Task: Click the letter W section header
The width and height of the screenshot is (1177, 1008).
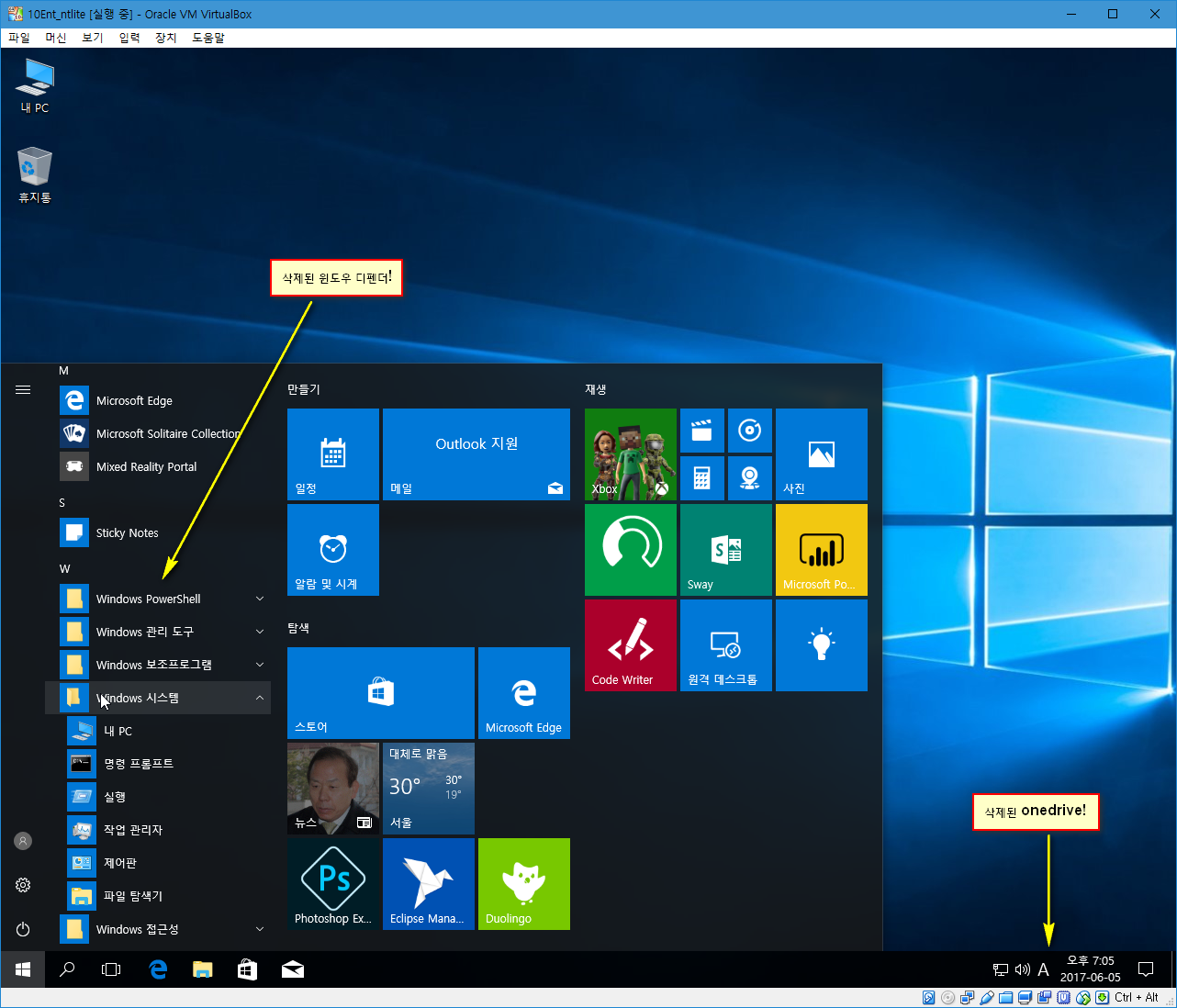Action: tap(64, 568)
